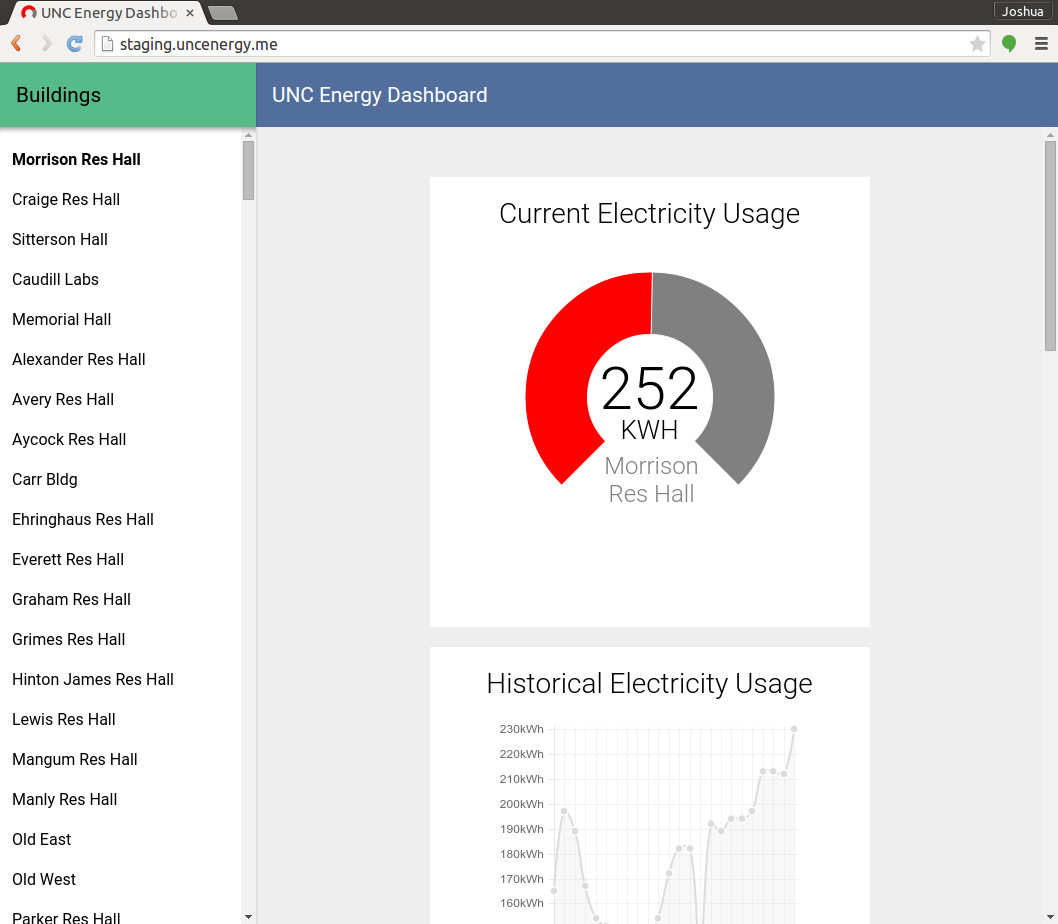The image size is (1058, 924).
Task: Click red segment of usage gauge
Action: 563,364
